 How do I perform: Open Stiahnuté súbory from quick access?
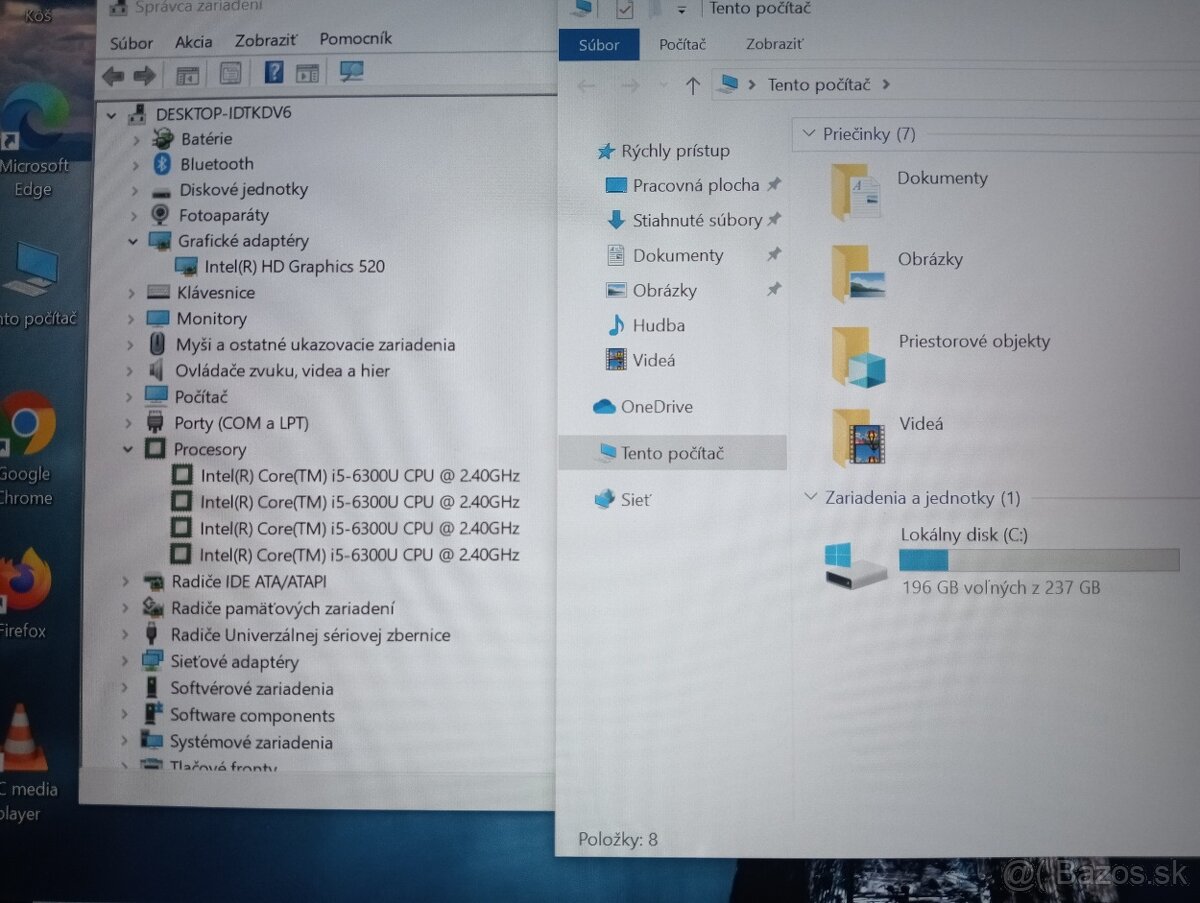pyautogui.click(x=689, y=220)
